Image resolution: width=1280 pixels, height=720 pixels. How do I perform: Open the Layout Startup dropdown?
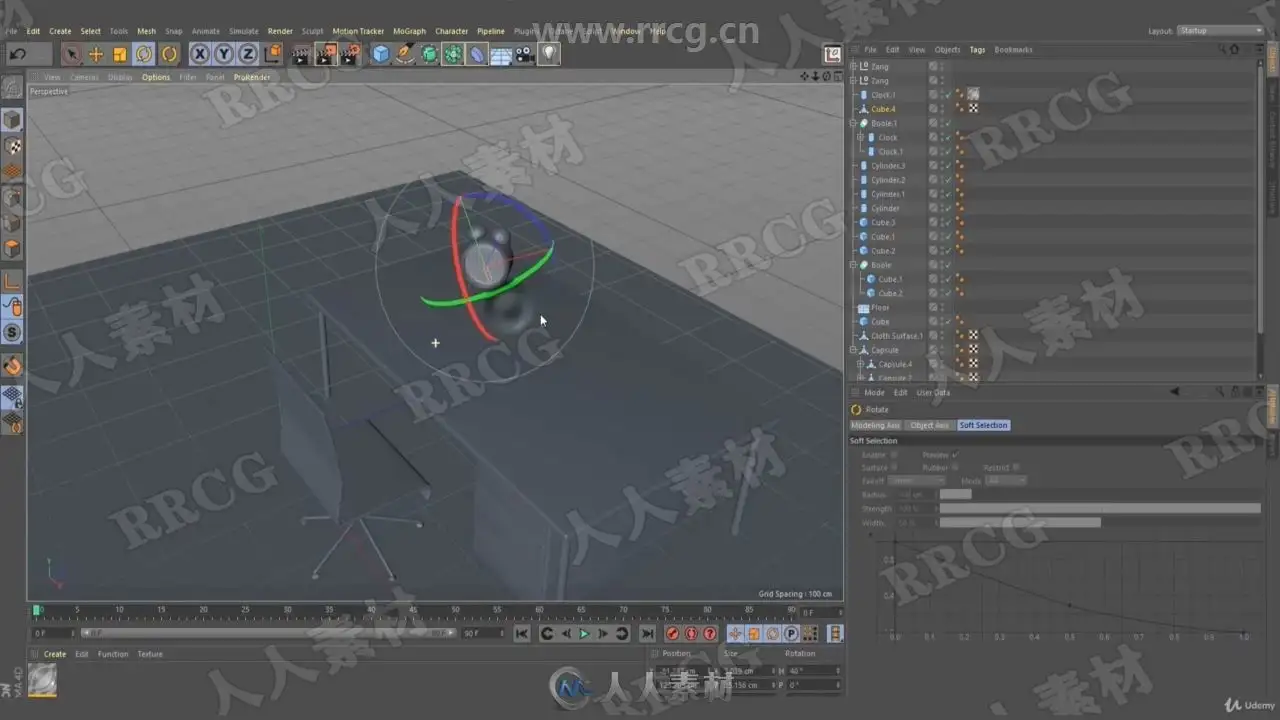click(x=1221, y=31)
